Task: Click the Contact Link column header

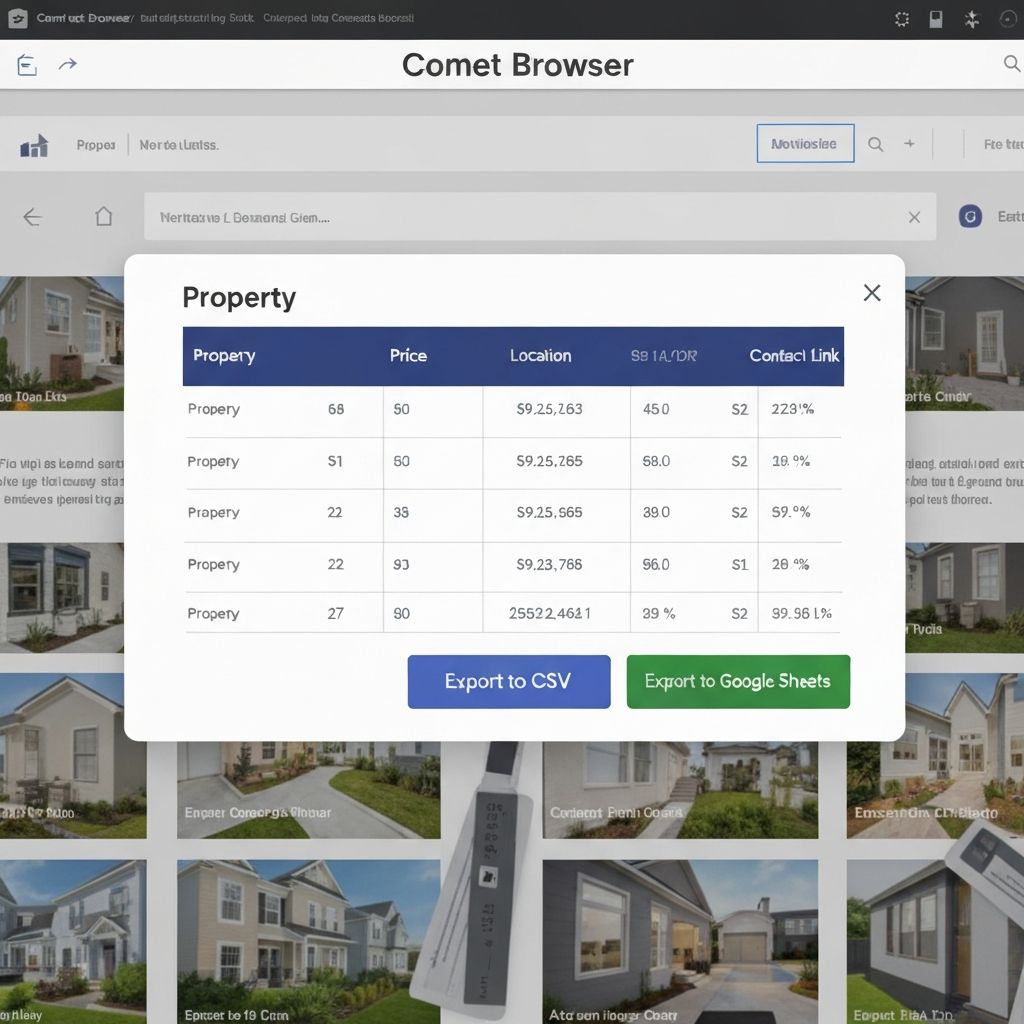Action: click(x=794, y=355)
